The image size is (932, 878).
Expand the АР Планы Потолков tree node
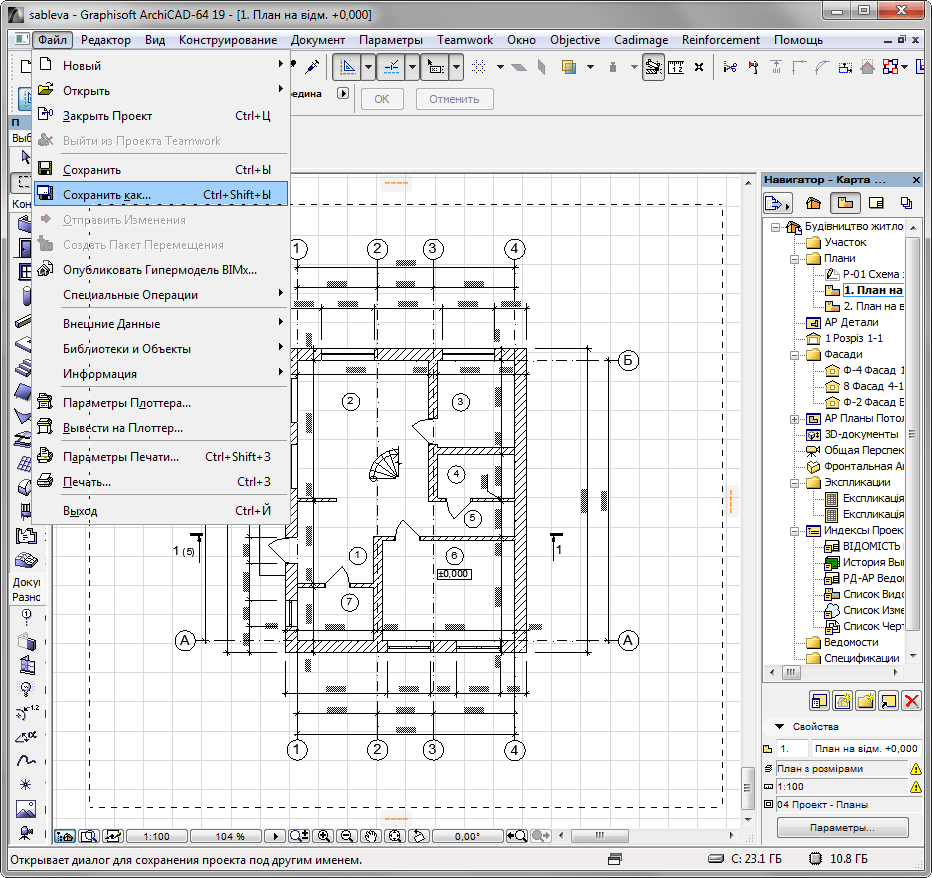tap(795, 419)
